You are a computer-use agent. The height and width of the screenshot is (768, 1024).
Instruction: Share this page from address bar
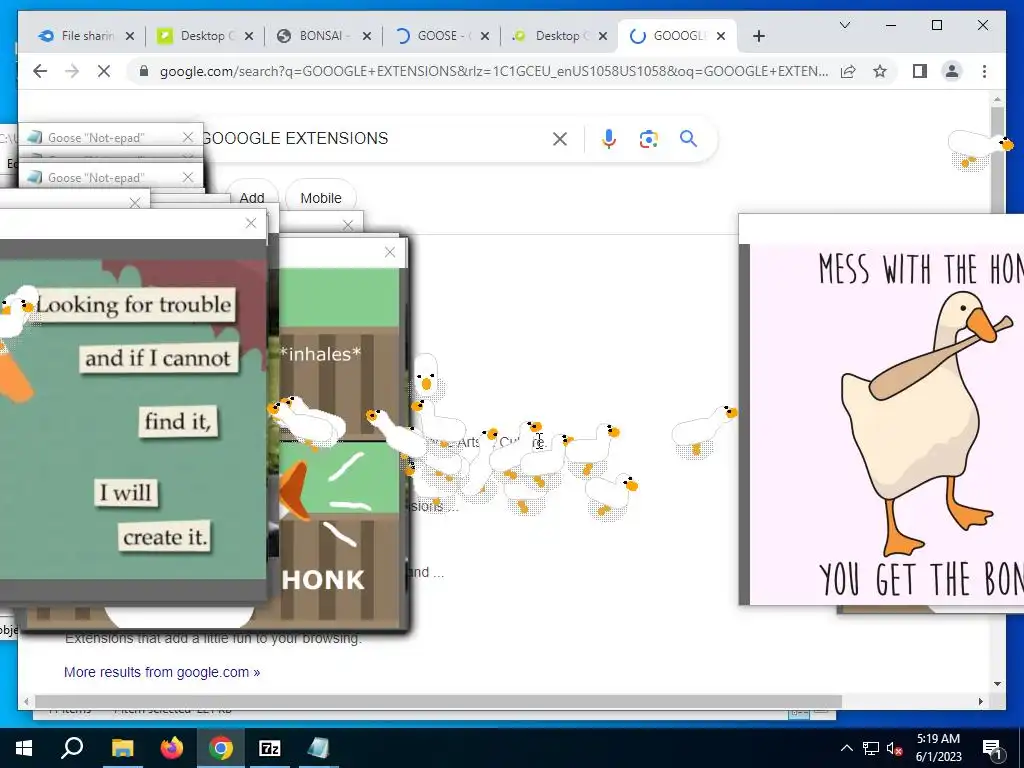[848, 71]
